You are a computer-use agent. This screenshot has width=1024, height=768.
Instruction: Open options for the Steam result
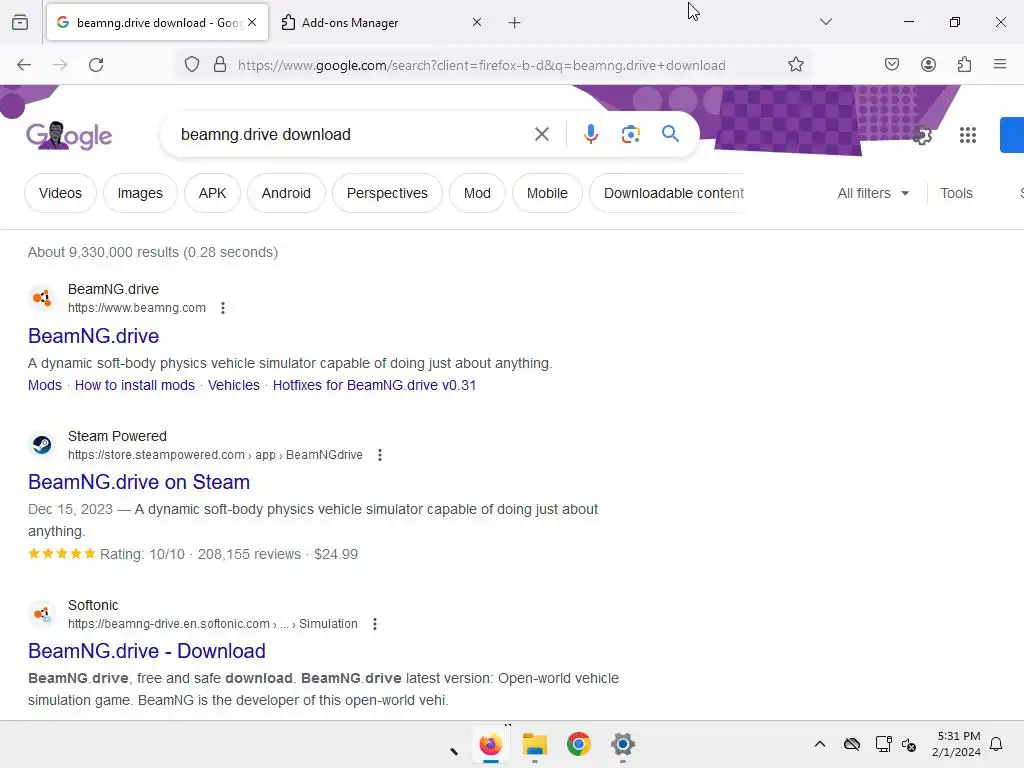point(380,455)
